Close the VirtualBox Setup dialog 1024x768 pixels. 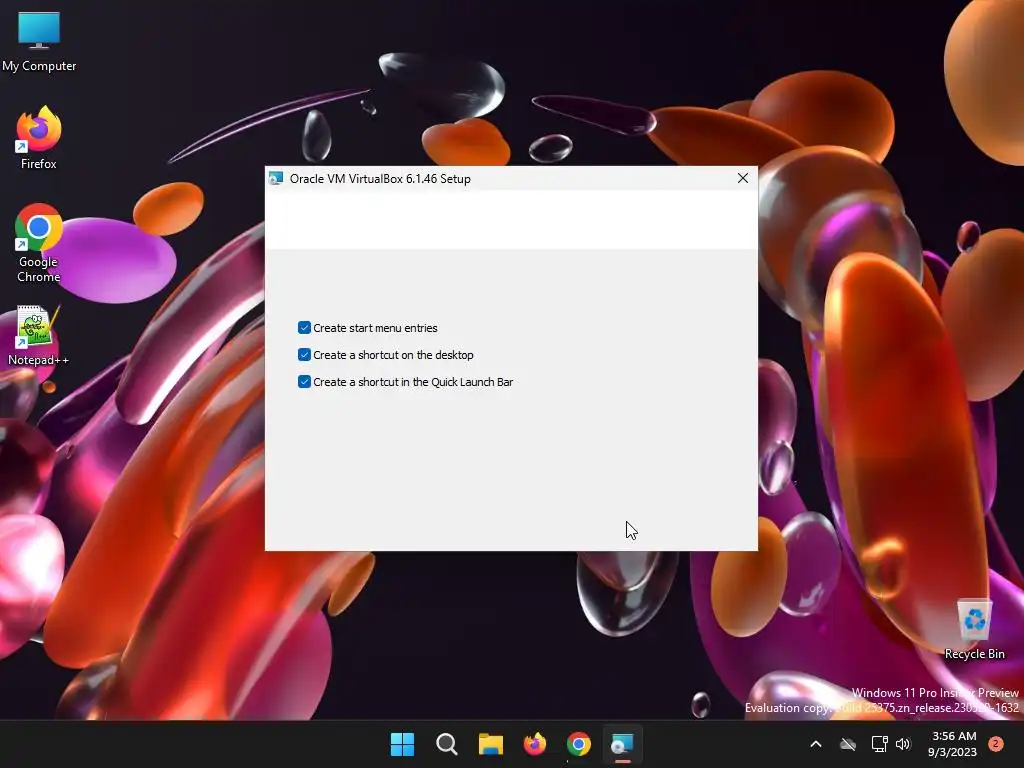click(743, 178)
